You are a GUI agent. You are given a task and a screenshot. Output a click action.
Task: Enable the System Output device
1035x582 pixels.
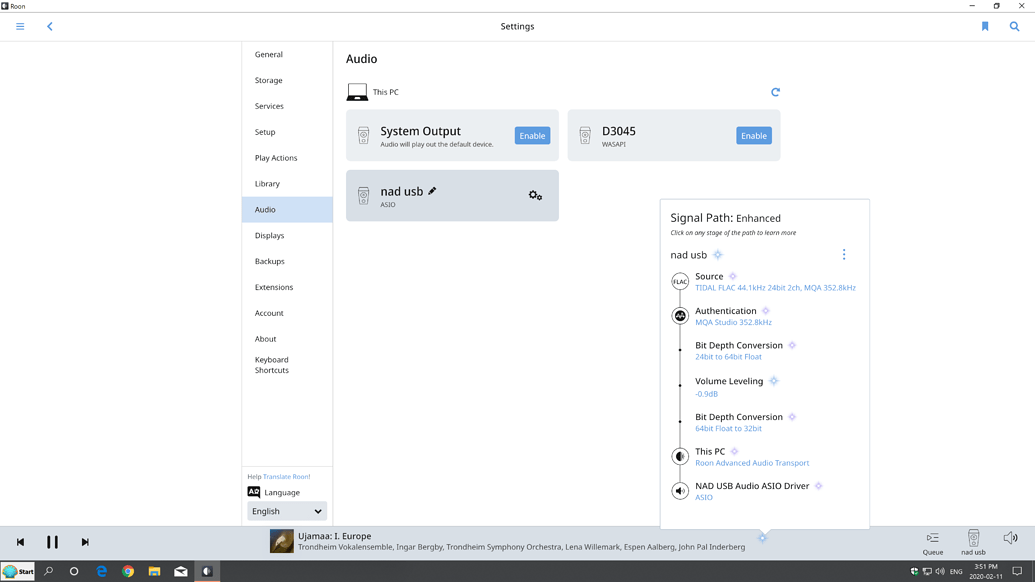(x=531, y=134)
